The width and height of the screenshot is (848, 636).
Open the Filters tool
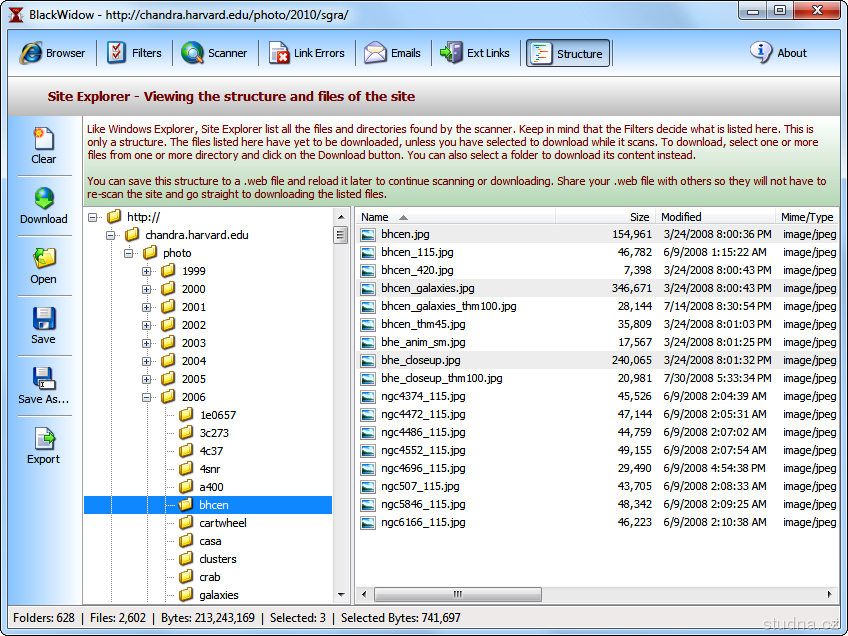[134, 53]
